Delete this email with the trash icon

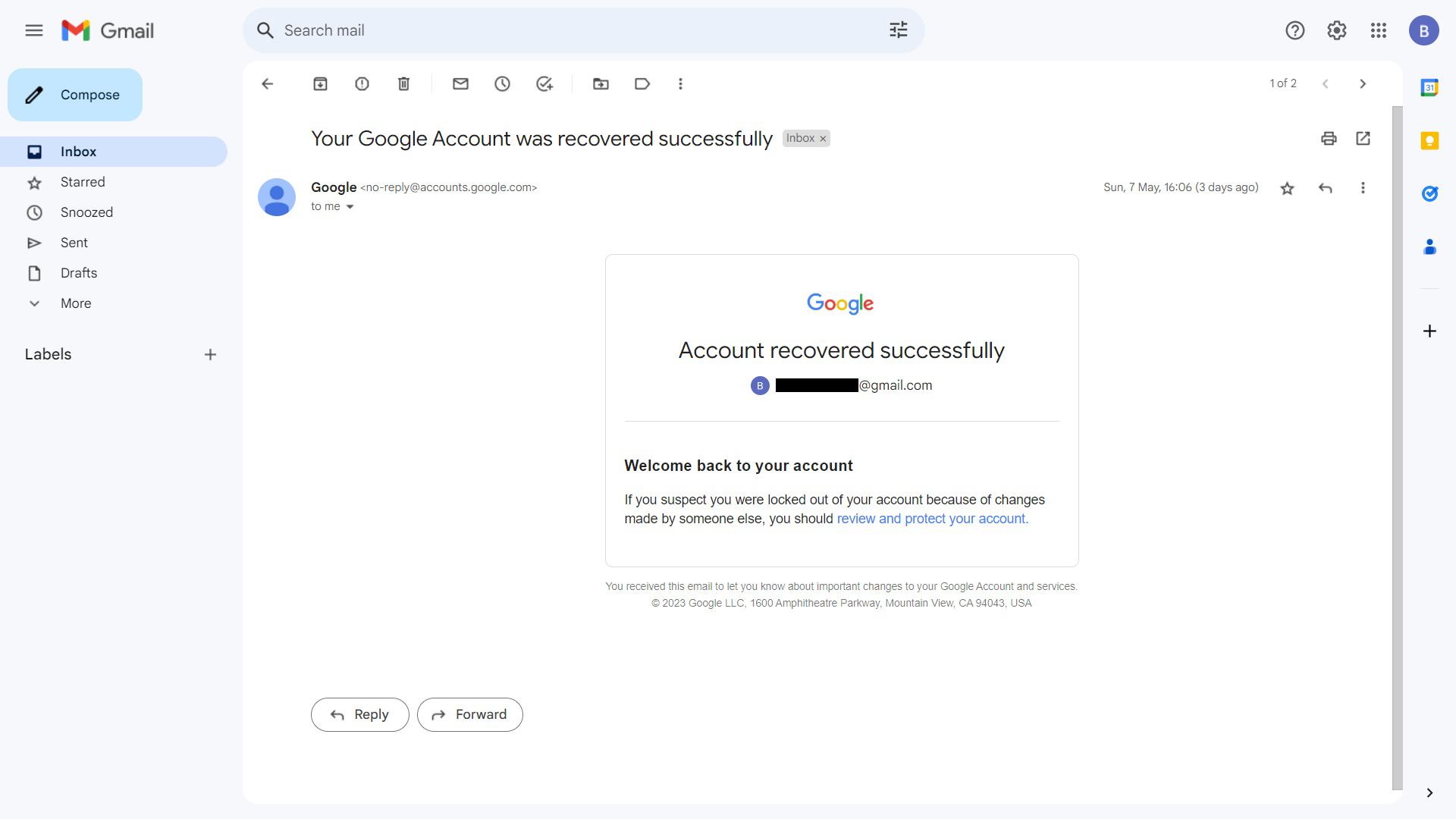coord(403,83)
